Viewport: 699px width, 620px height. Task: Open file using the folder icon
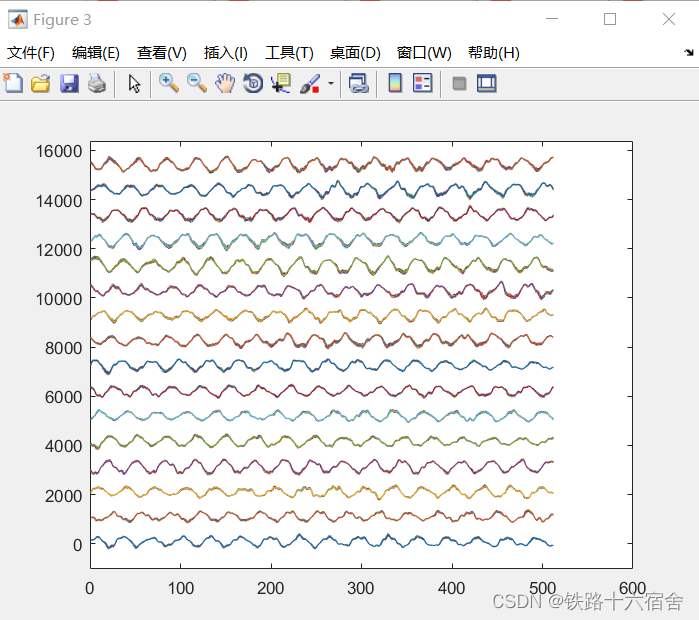pyautogui.click(x=41, y=83)
